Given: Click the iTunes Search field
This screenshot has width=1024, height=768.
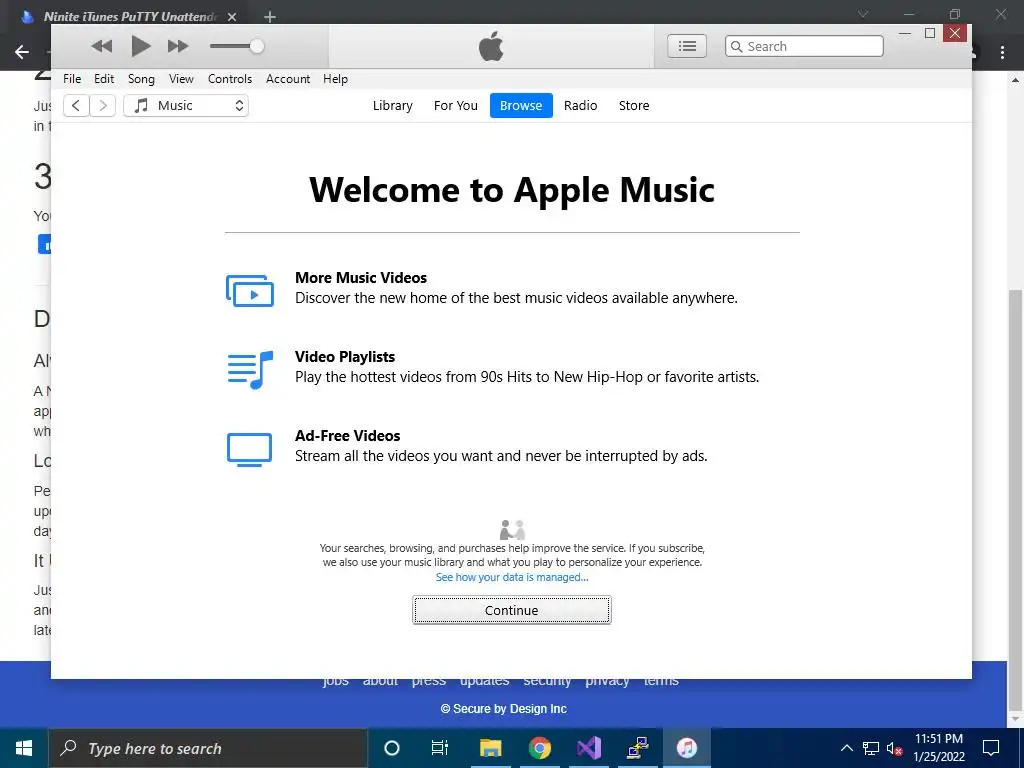Looking at the screenshot, I should tap(804, 46).
